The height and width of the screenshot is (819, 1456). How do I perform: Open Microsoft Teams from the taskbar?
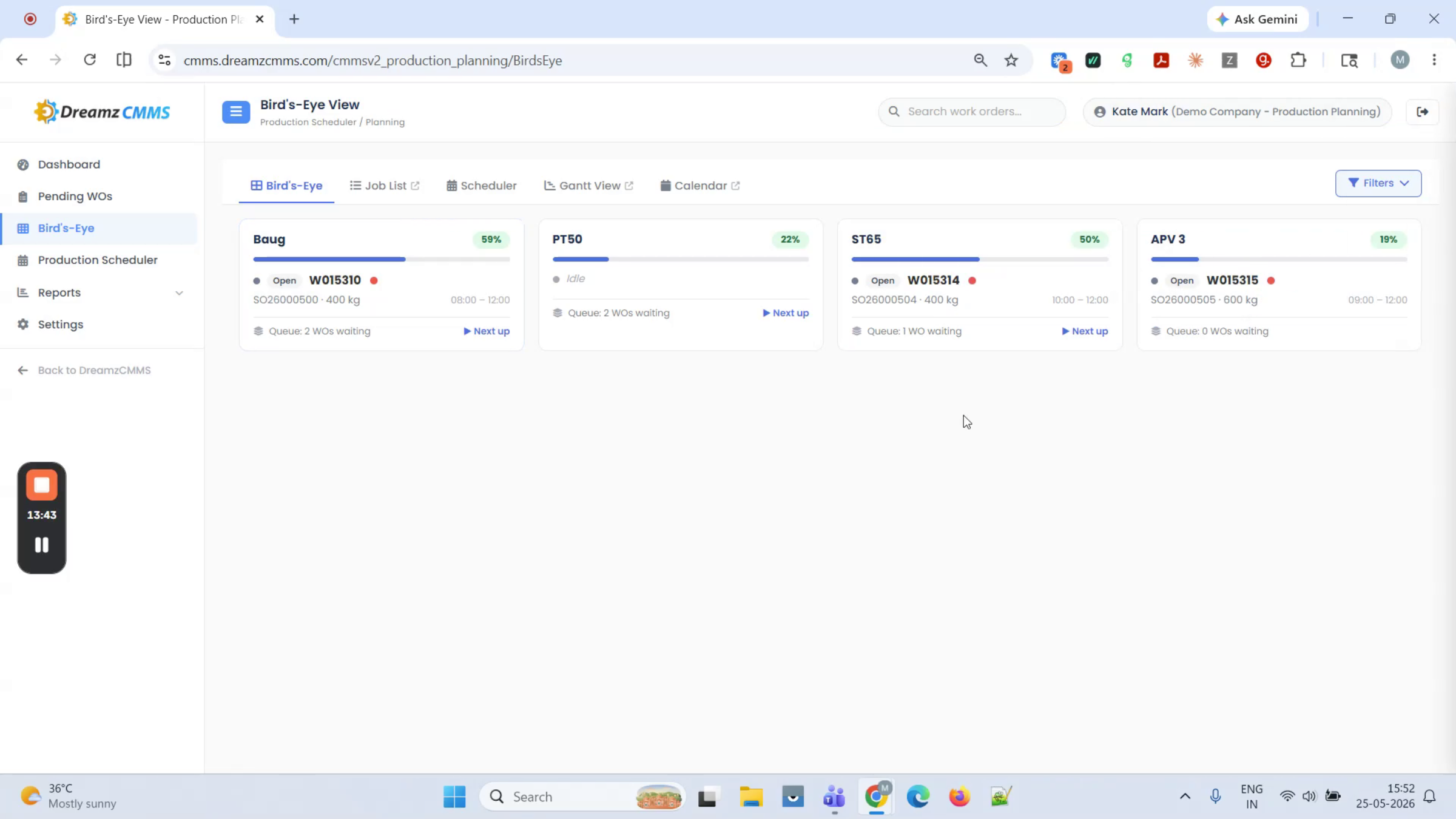[834, 797]
